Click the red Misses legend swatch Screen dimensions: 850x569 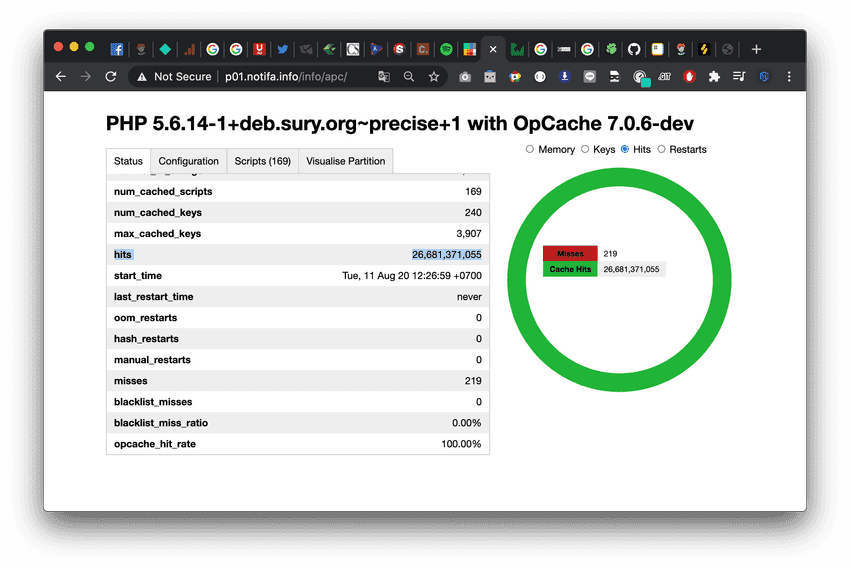coord(570,254)
